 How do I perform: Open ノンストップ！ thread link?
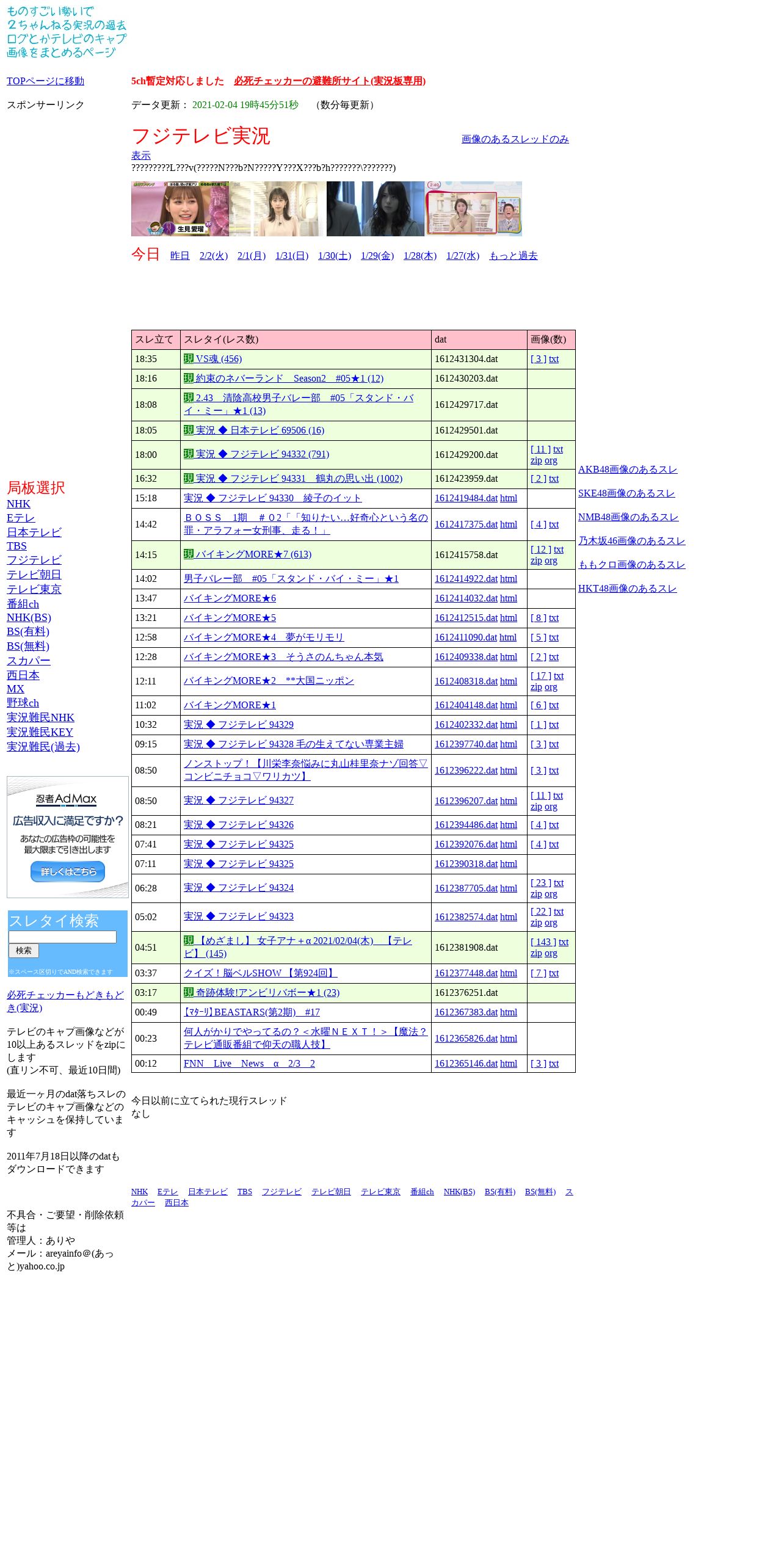(305, 770)
